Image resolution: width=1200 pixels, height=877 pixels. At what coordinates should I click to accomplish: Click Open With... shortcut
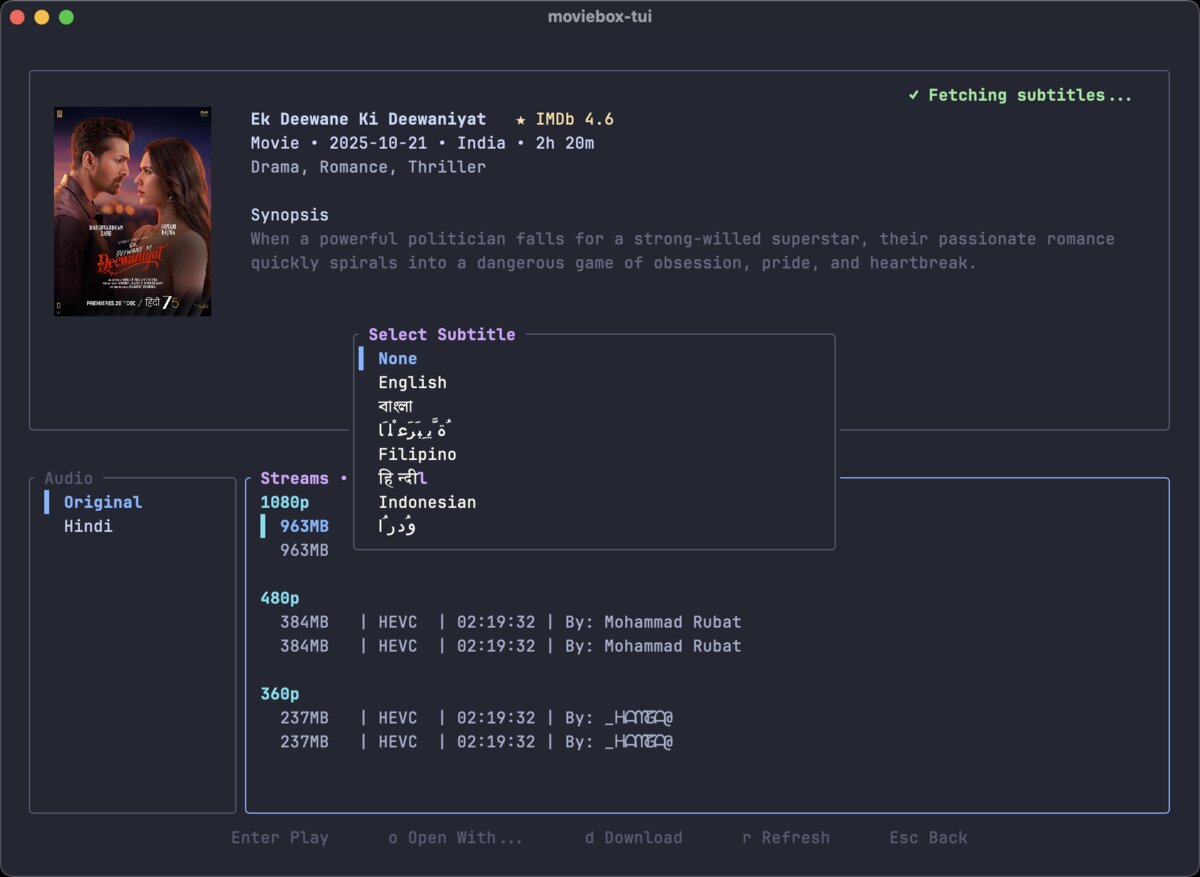456,838
